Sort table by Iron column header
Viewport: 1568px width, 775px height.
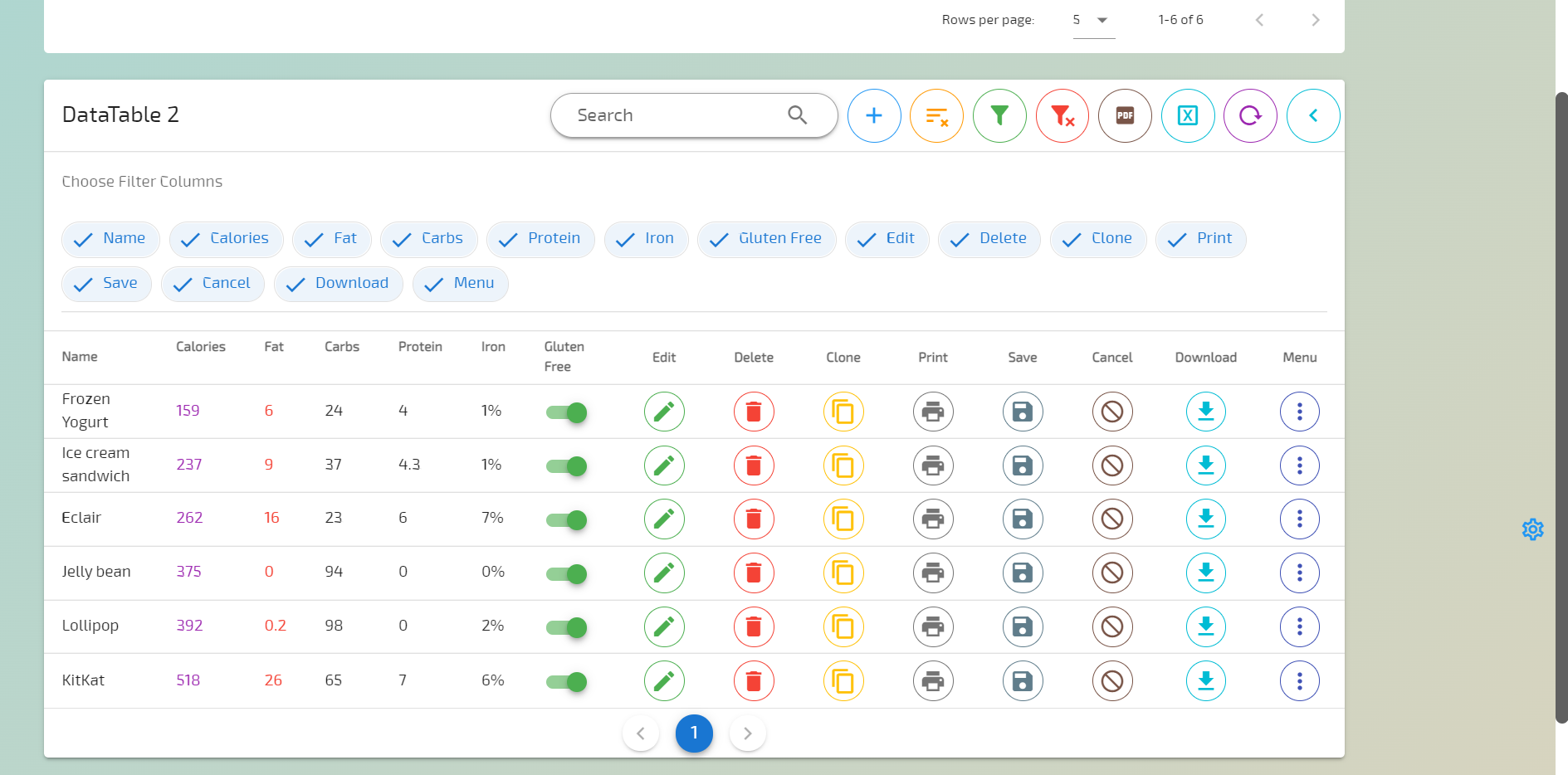tap(493, 347)
